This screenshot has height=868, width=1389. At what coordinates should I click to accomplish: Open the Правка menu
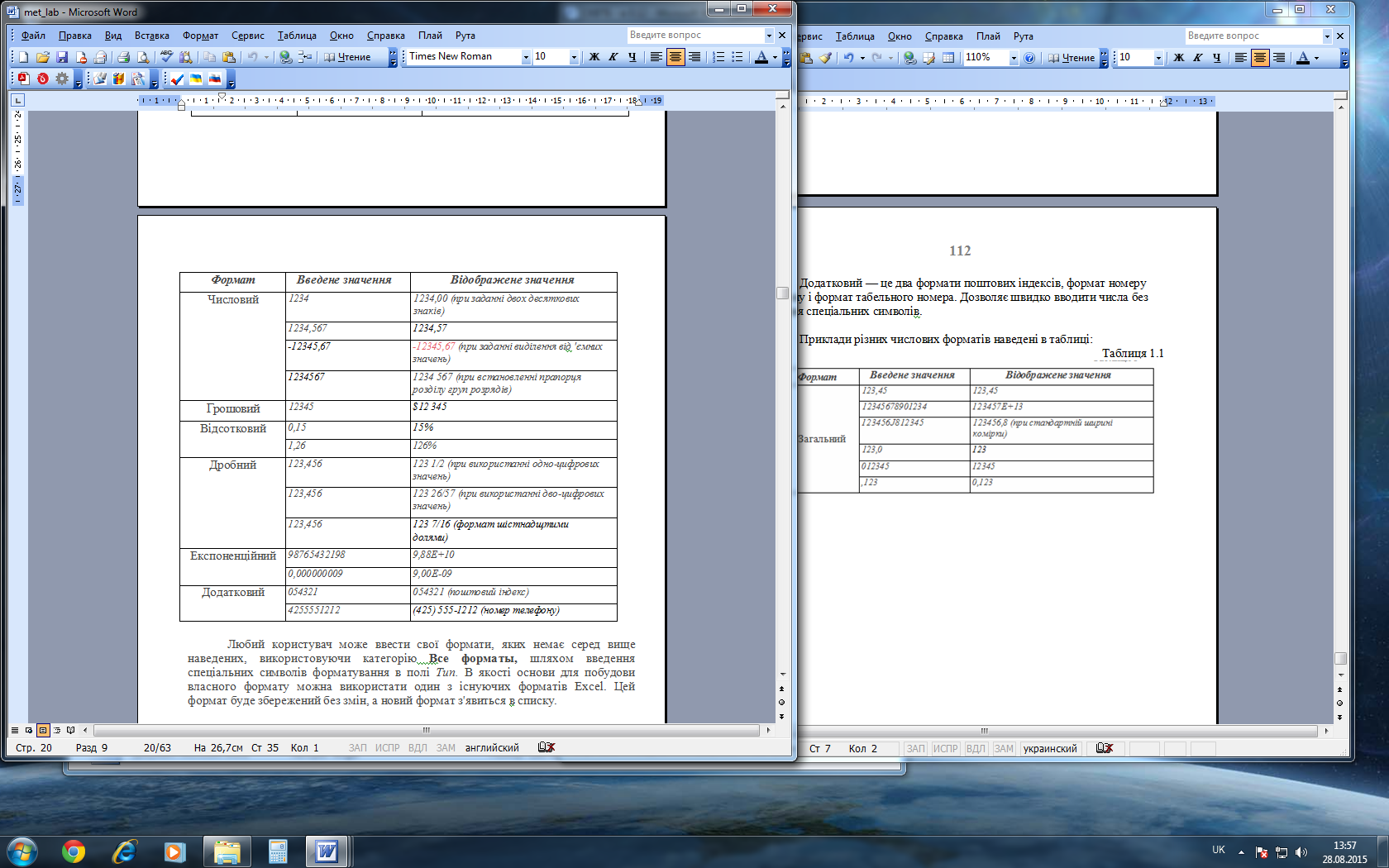[75, 36]
